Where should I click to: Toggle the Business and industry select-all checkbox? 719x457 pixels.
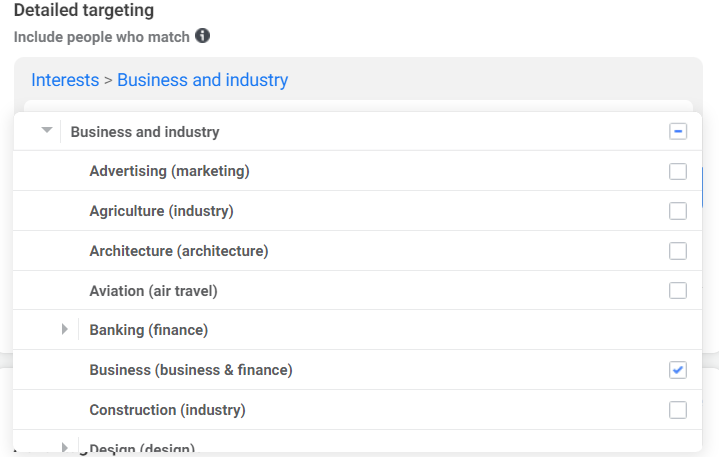(x=678, y=131)
